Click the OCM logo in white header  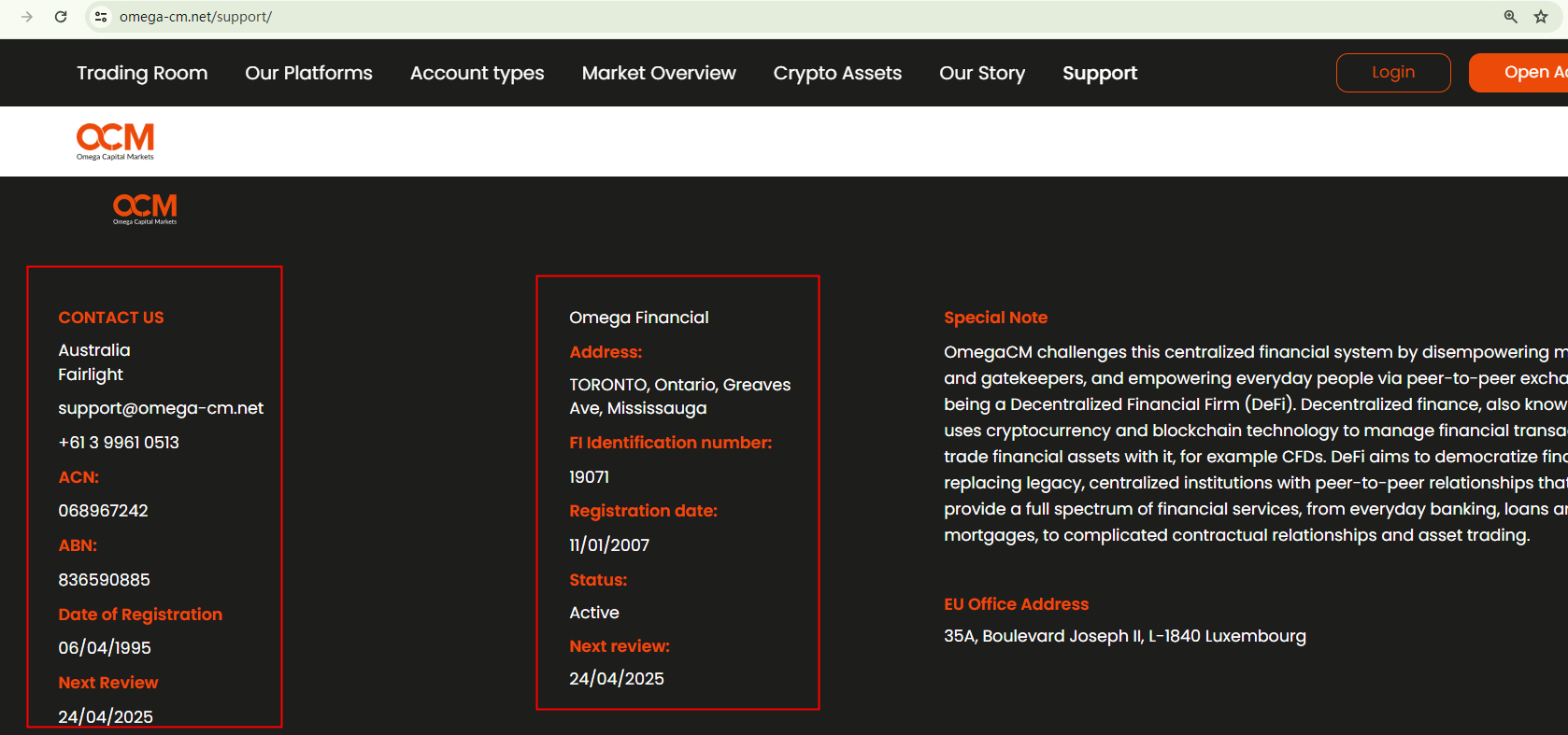[115, 141]
